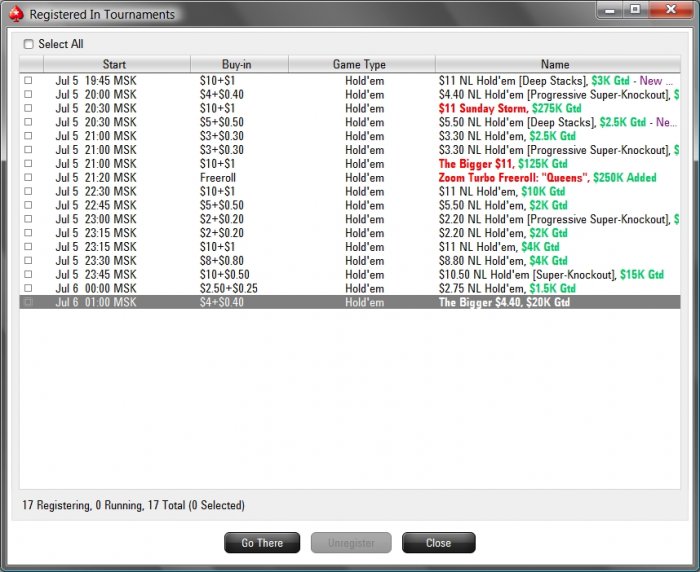Check the box for Jul 5 22:30 tournament

click(x=28, y=191)
